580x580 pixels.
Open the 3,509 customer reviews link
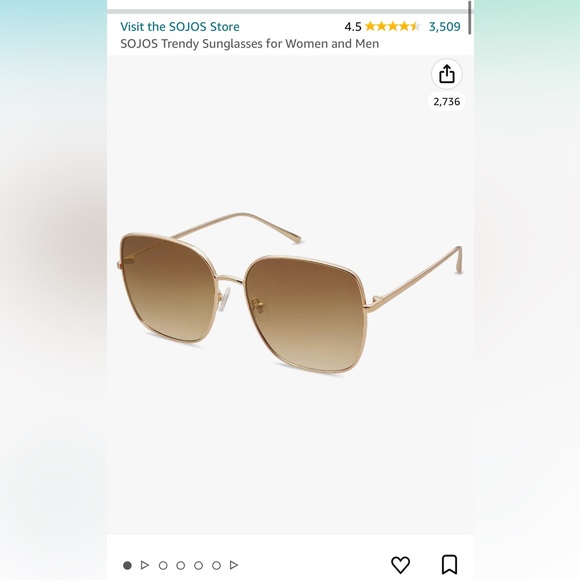(445, 27)
